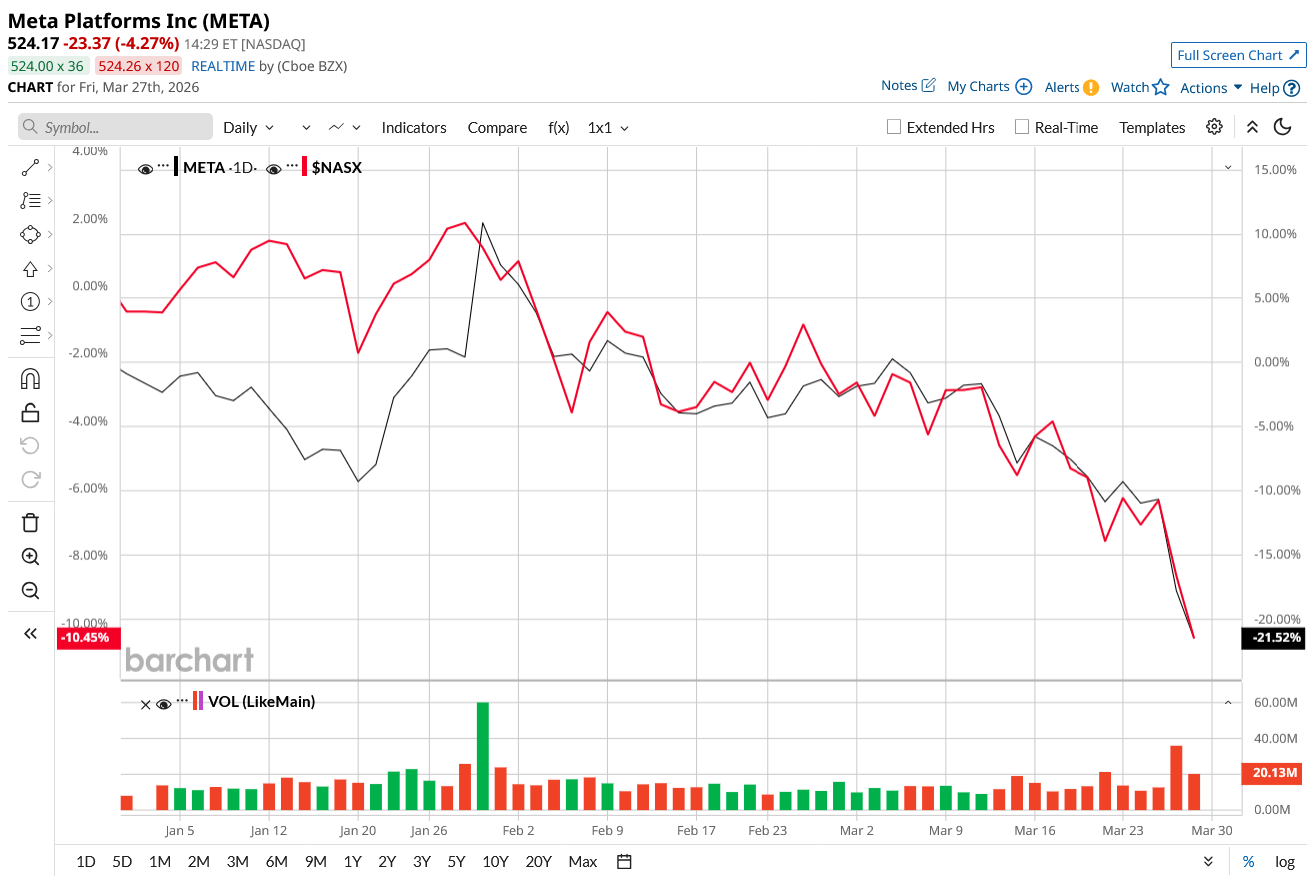Click the Watch star icon
Screen dimensions: 1308x876
click(1160, 87)
